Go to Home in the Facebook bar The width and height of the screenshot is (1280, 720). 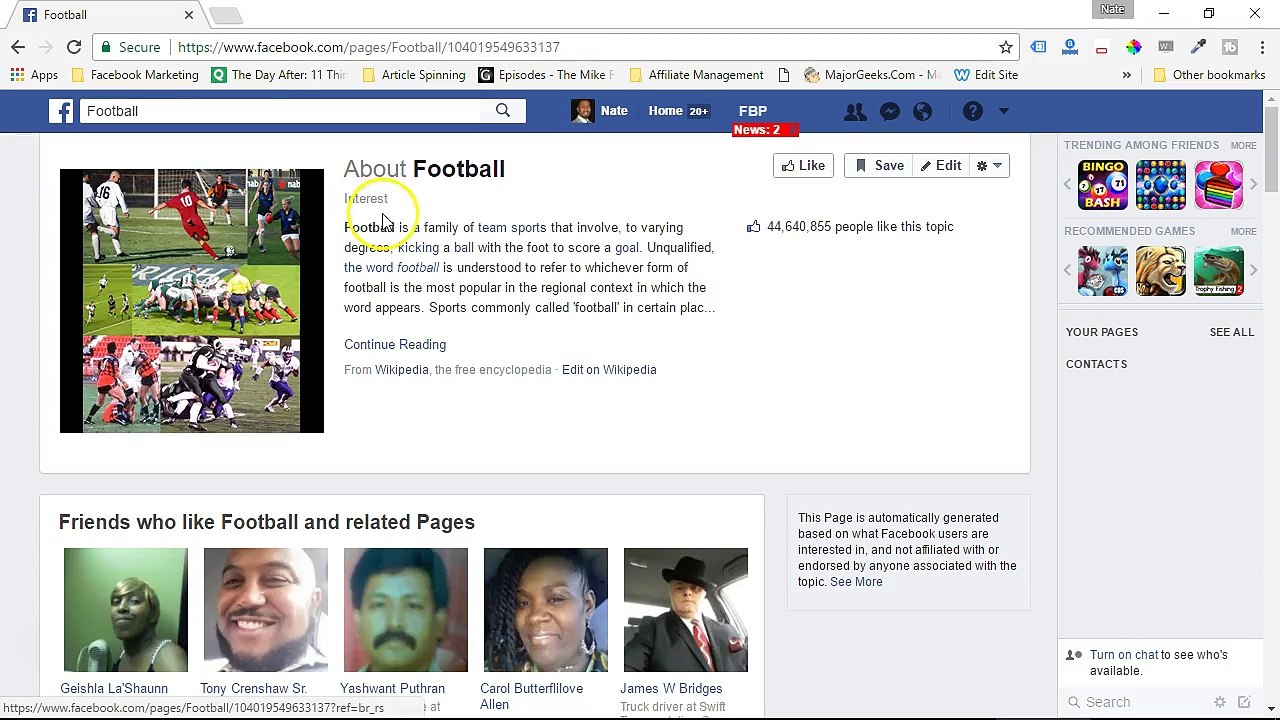[665, 111]
